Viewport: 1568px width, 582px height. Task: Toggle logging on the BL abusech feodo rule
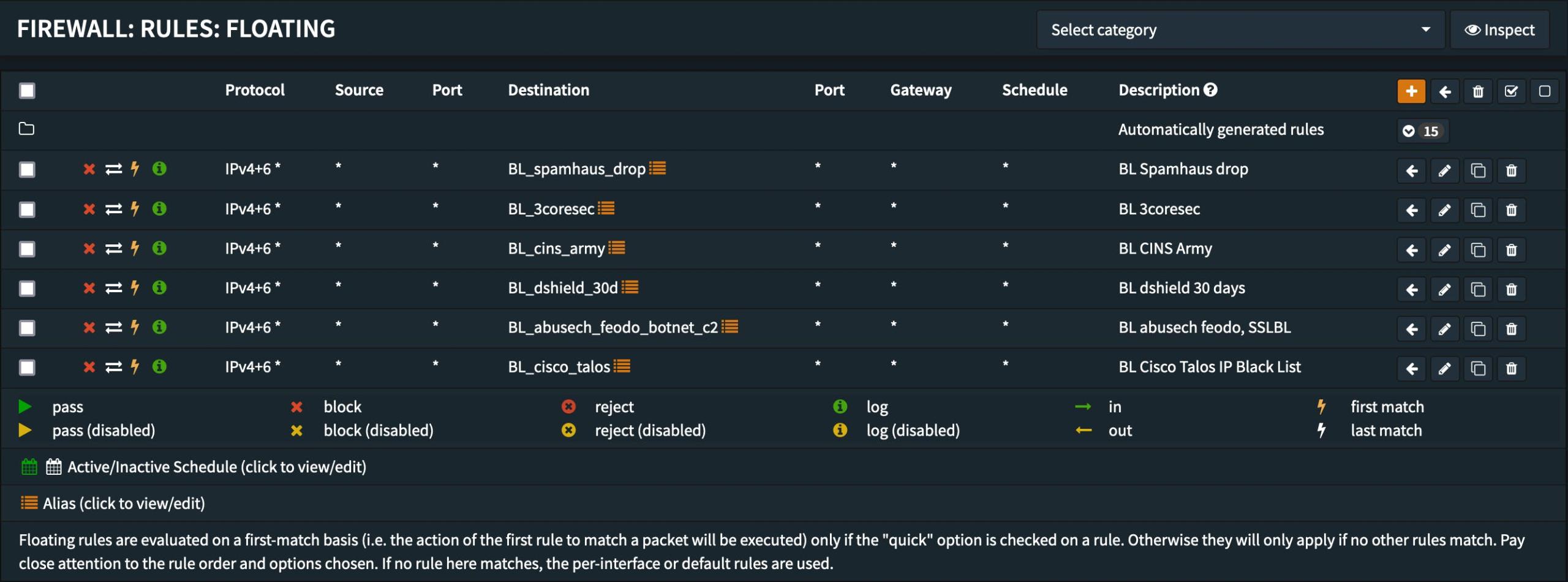coord(159,327)
